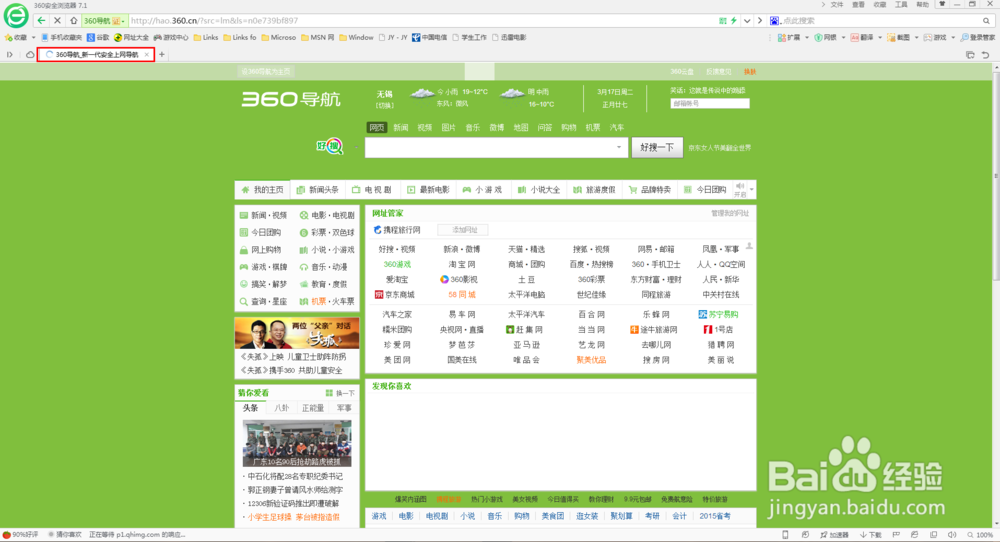Click the 加速器 accelerator status bar item
1000x542 pixels.
tap(834, 535)
